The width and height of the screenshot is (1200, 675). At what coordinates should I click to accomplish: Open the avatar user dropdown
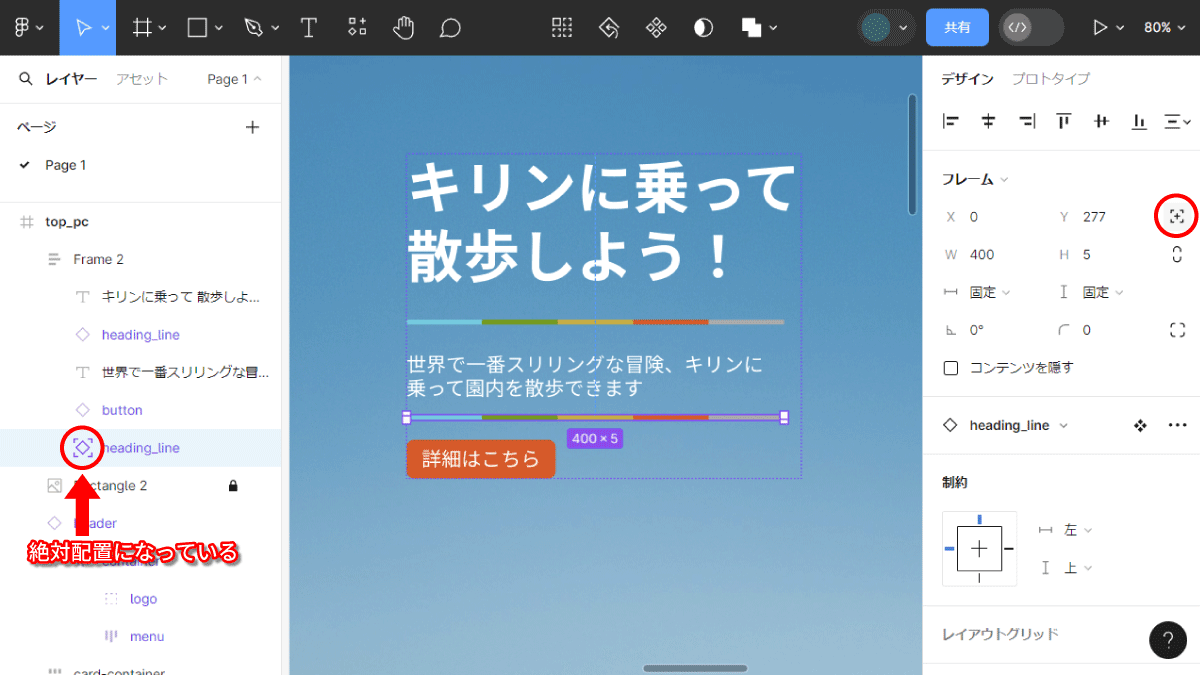coord(903,29)
